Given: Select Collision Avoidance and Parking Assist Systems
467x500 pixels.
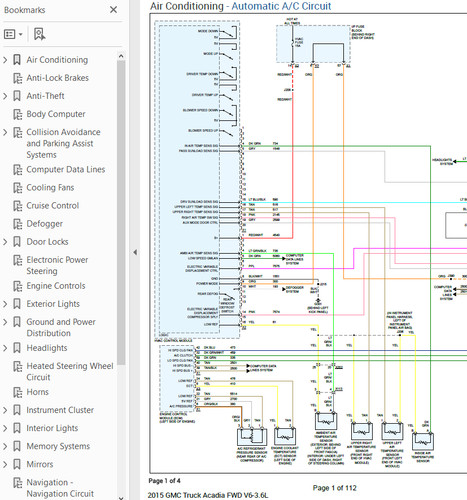Looking at the screenshot, I should 63,143.
